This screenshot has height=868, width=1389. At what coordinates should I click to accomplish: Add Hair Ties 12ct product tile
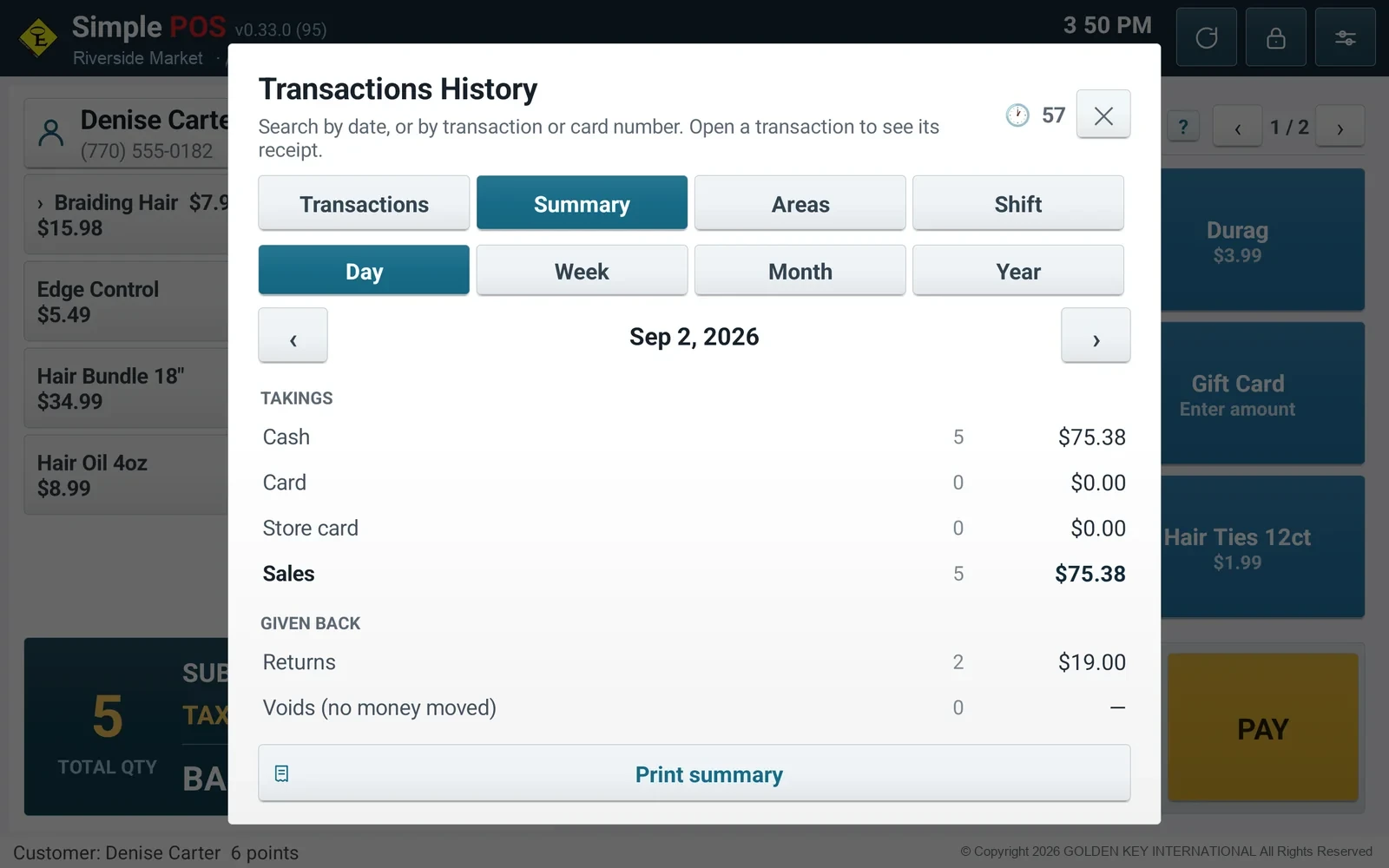[x=1262, y=548]
